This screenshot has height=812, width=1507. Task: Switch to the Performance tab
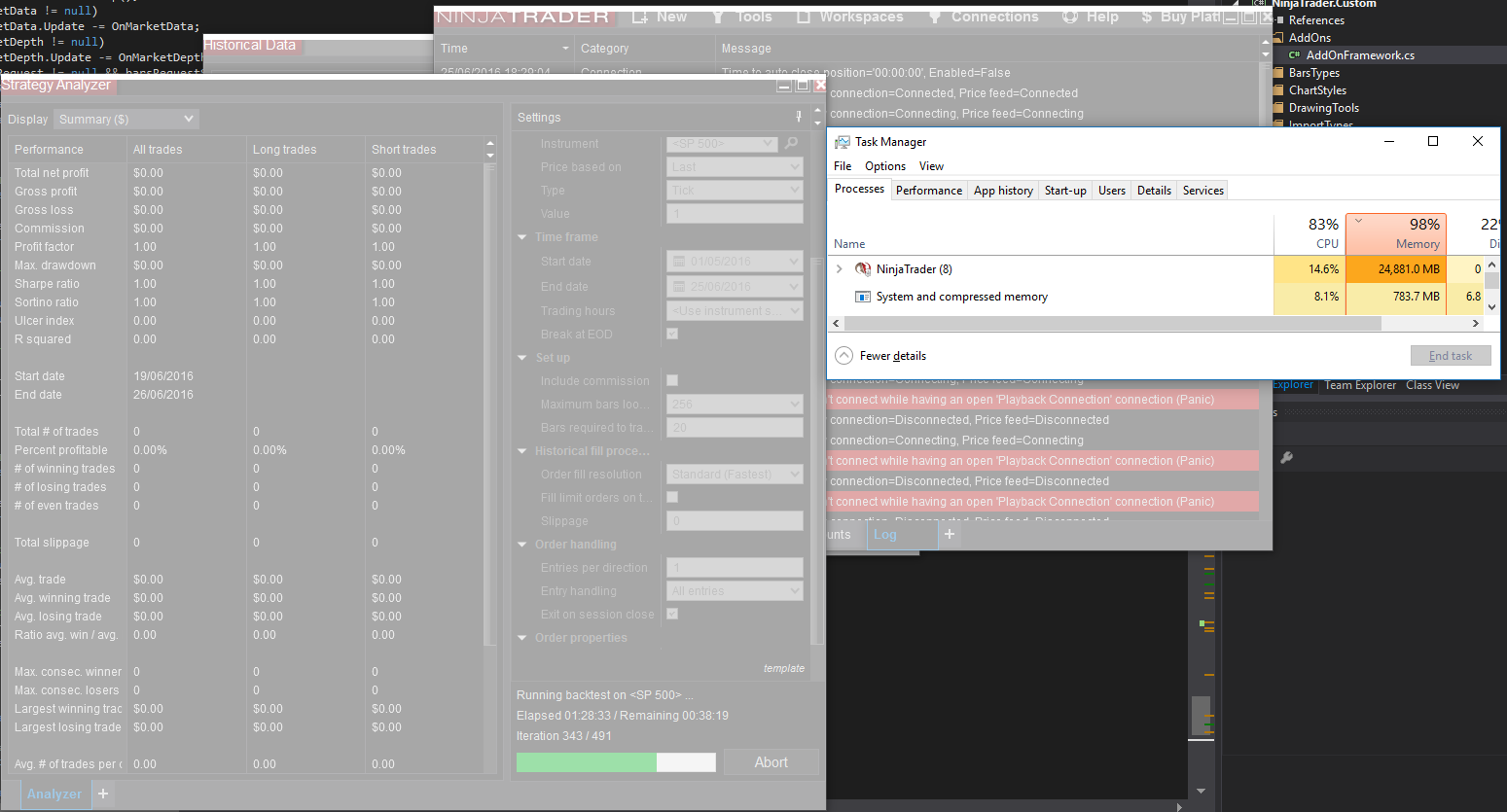tap(929, 191)
